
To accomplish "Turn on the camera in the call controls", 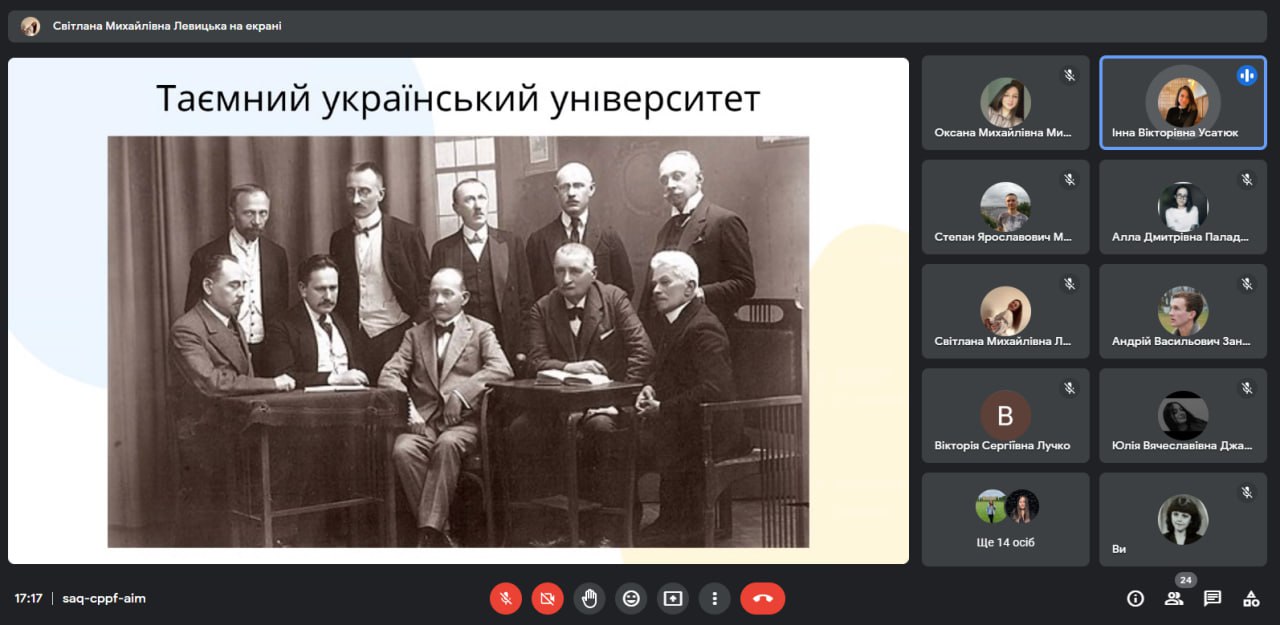I will [547, 598].
